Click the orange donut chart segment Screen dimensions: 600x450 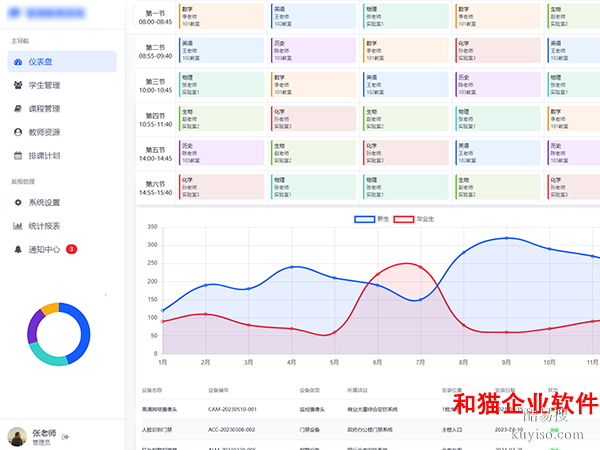pyautogui.click(x=51, y=308)
